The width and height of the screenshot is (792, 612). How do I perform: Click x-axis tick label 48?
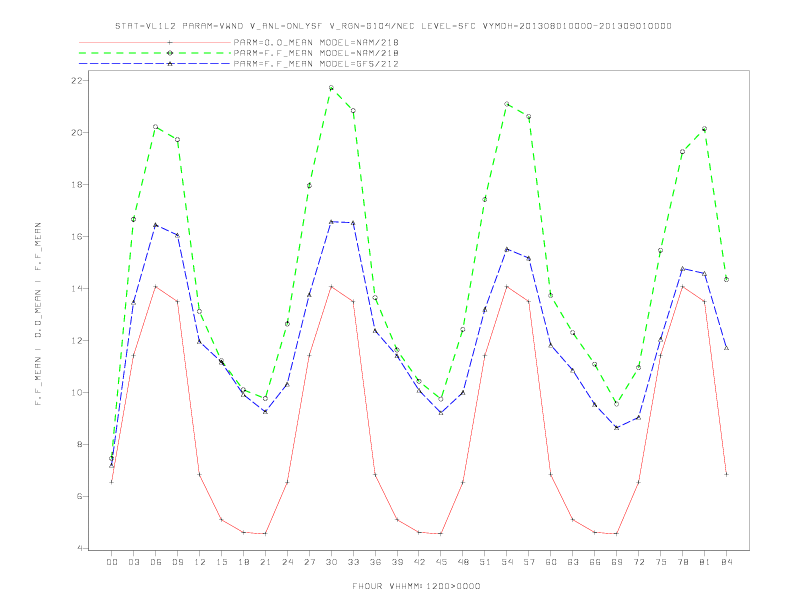click(463, 562)
